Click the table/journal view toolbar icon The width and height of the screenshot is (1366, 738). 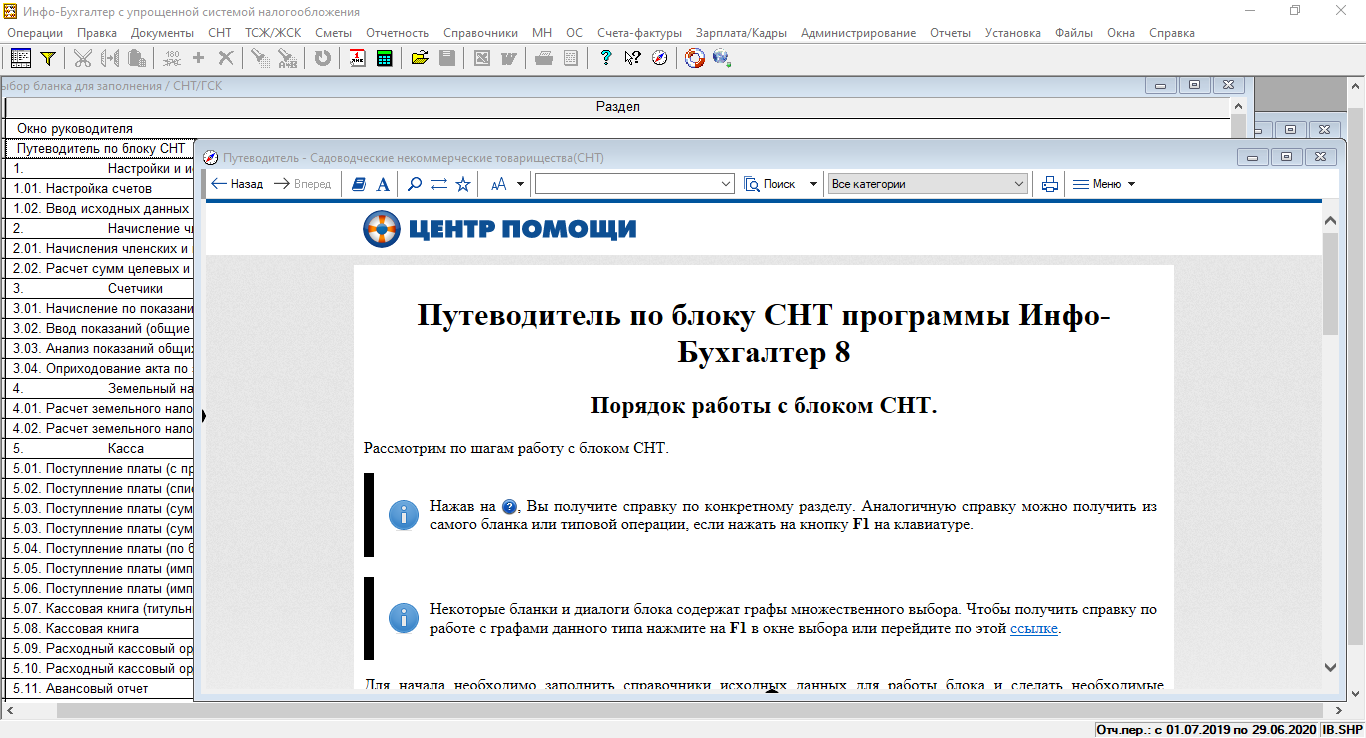21,58
